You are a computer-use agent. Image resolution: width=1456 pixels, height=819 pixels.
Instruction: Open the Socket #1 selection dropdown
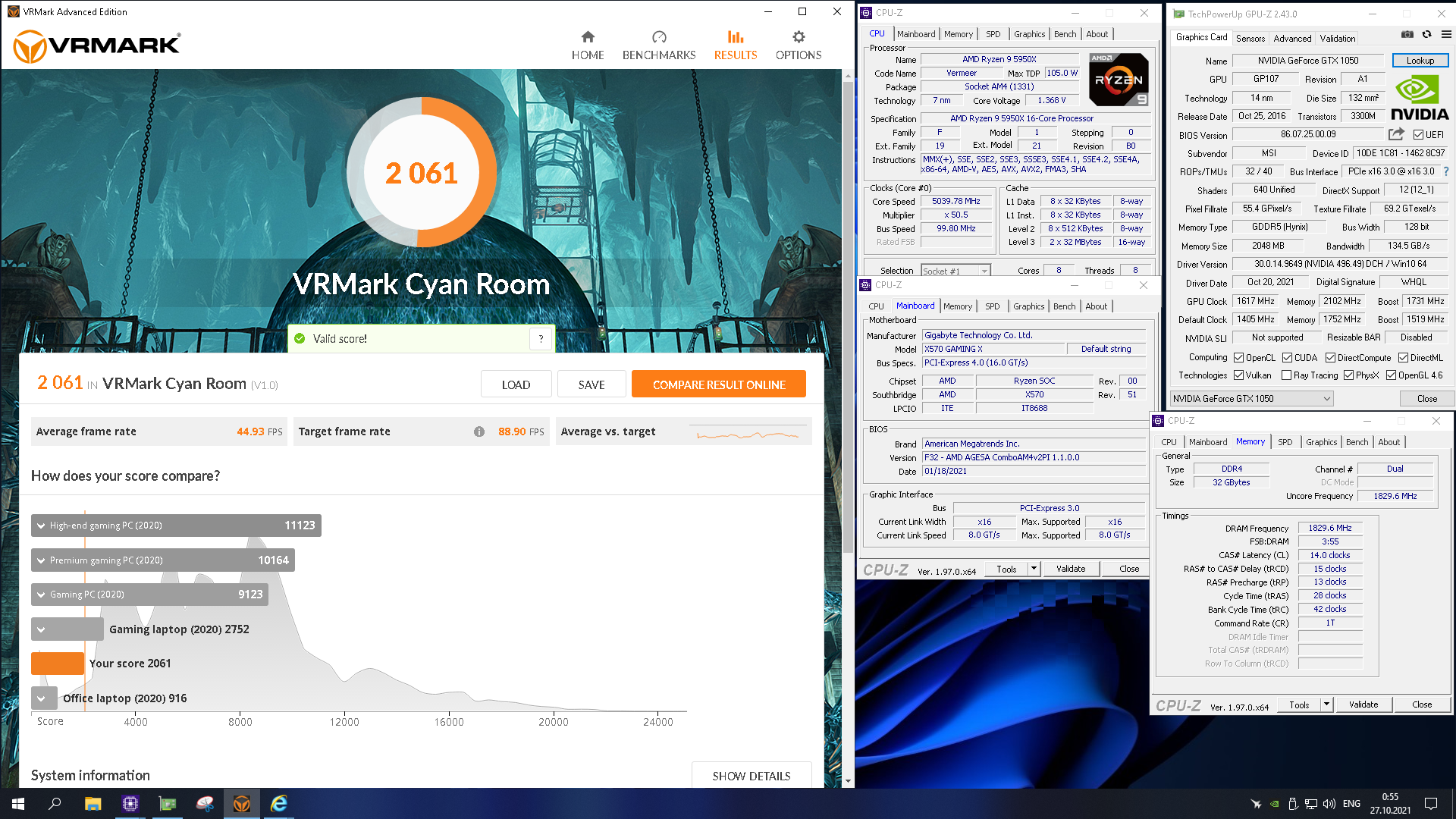click(955, 271)
